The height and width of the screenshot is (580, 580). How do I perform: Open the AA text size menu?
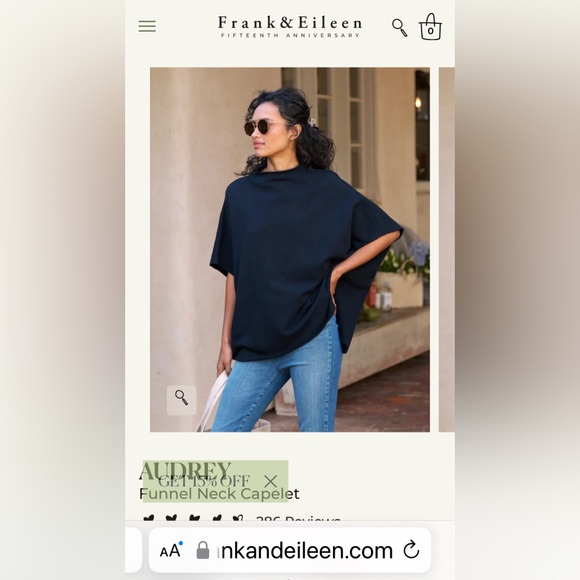pyautogui.click(x=171, y=550)
